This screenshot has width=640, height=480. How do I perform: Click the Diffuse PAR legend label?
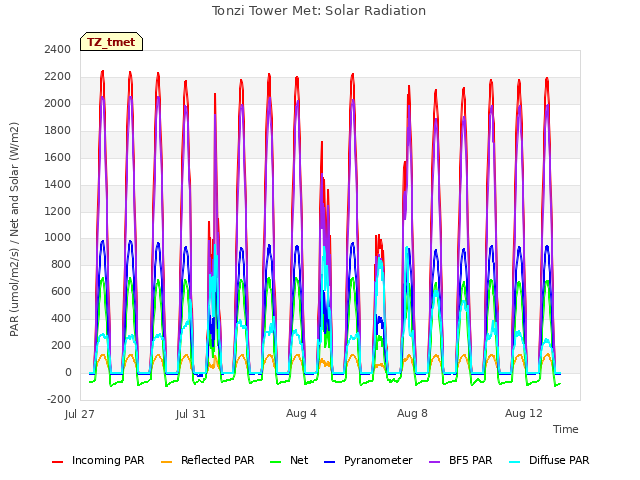(x=559, y=460)
